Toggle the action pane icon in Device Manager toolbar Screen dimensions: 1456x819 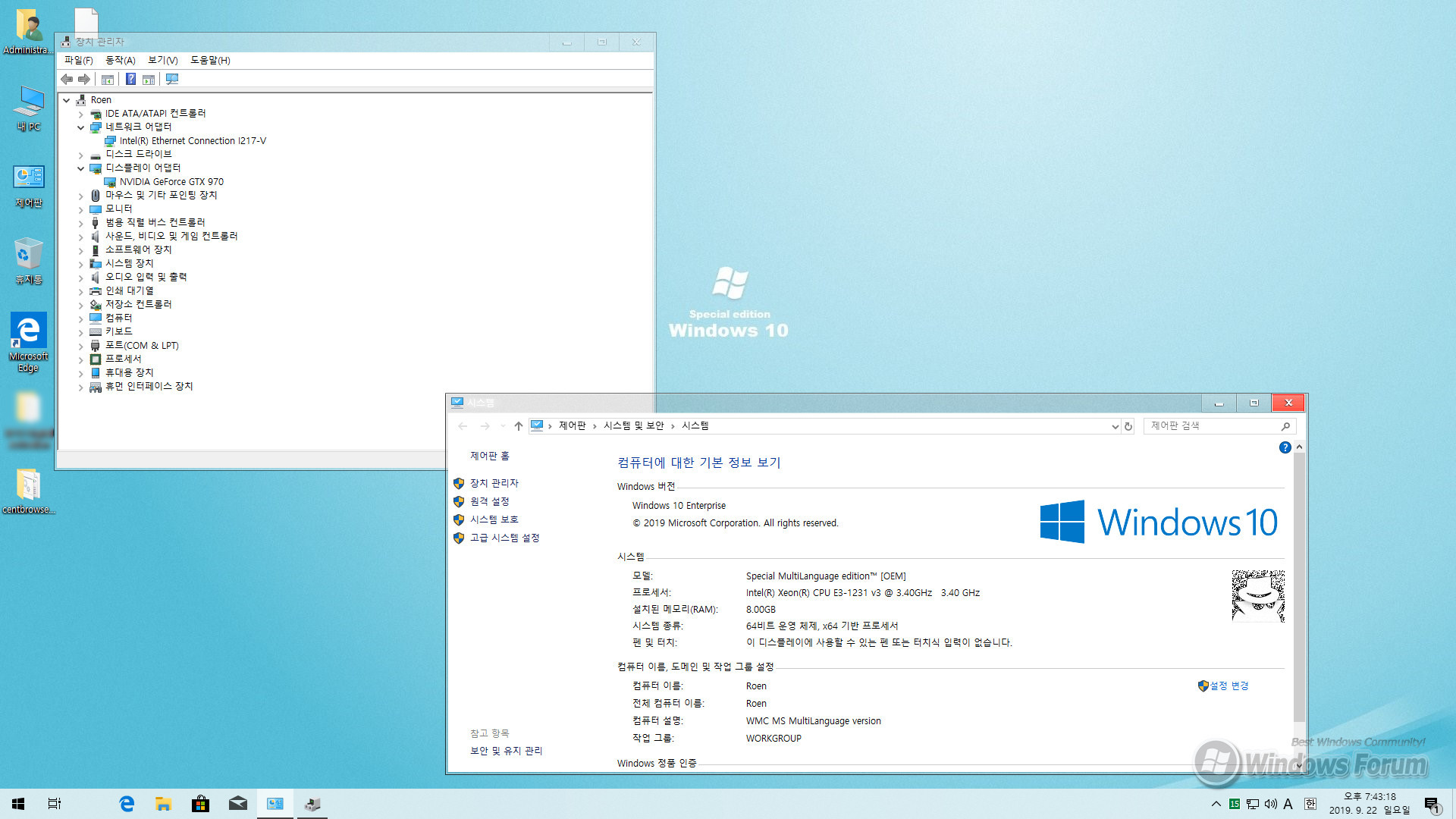coord(149,79)
